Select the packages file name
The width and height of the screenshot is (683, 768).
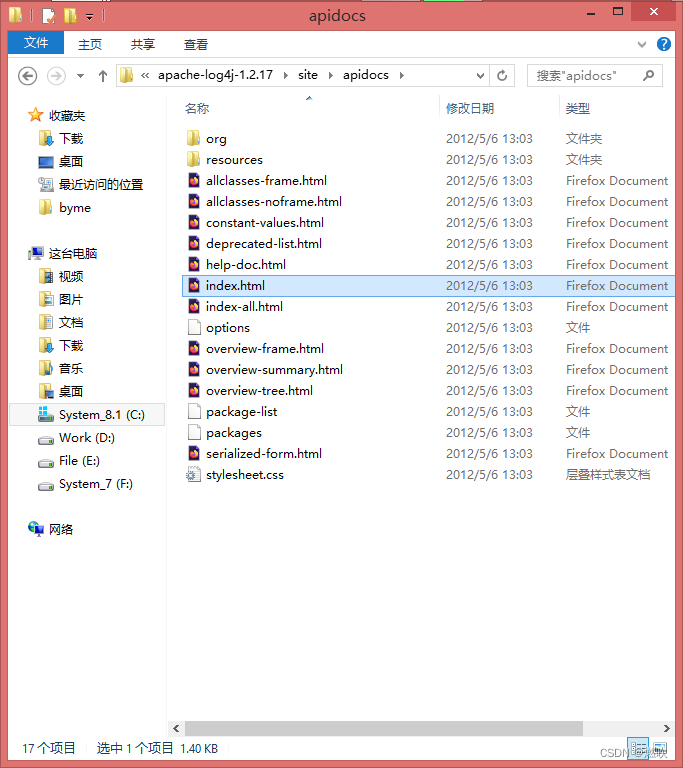[x=234, y=433]
